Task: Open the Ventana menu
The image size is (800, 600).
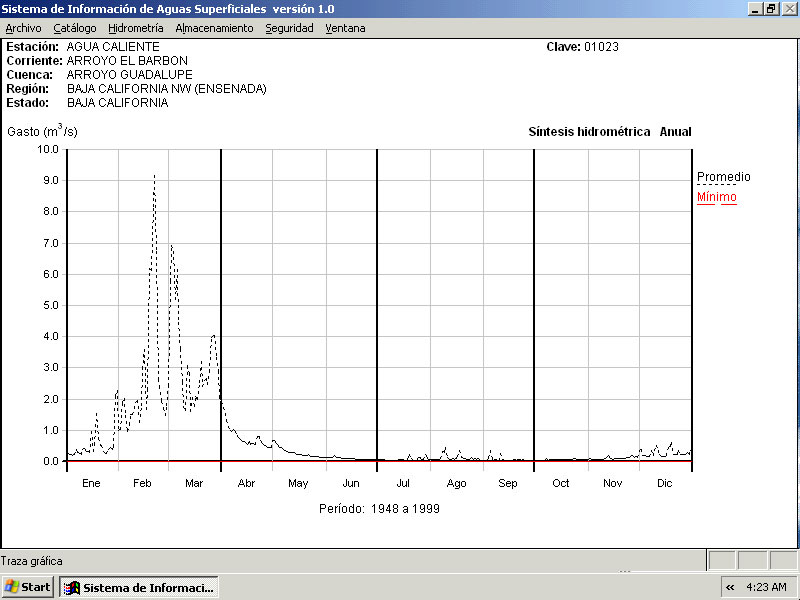Action: click(345, 28)
